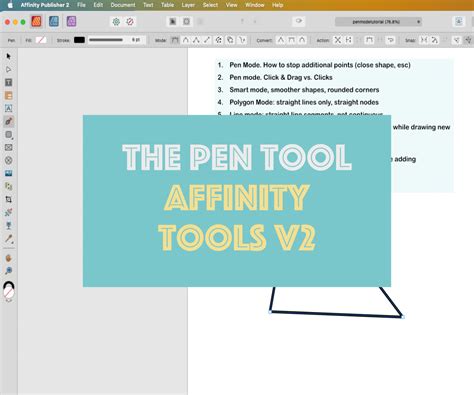Select the orange Table tool
This screenshot has height=395, width=474.
[9, 96]
